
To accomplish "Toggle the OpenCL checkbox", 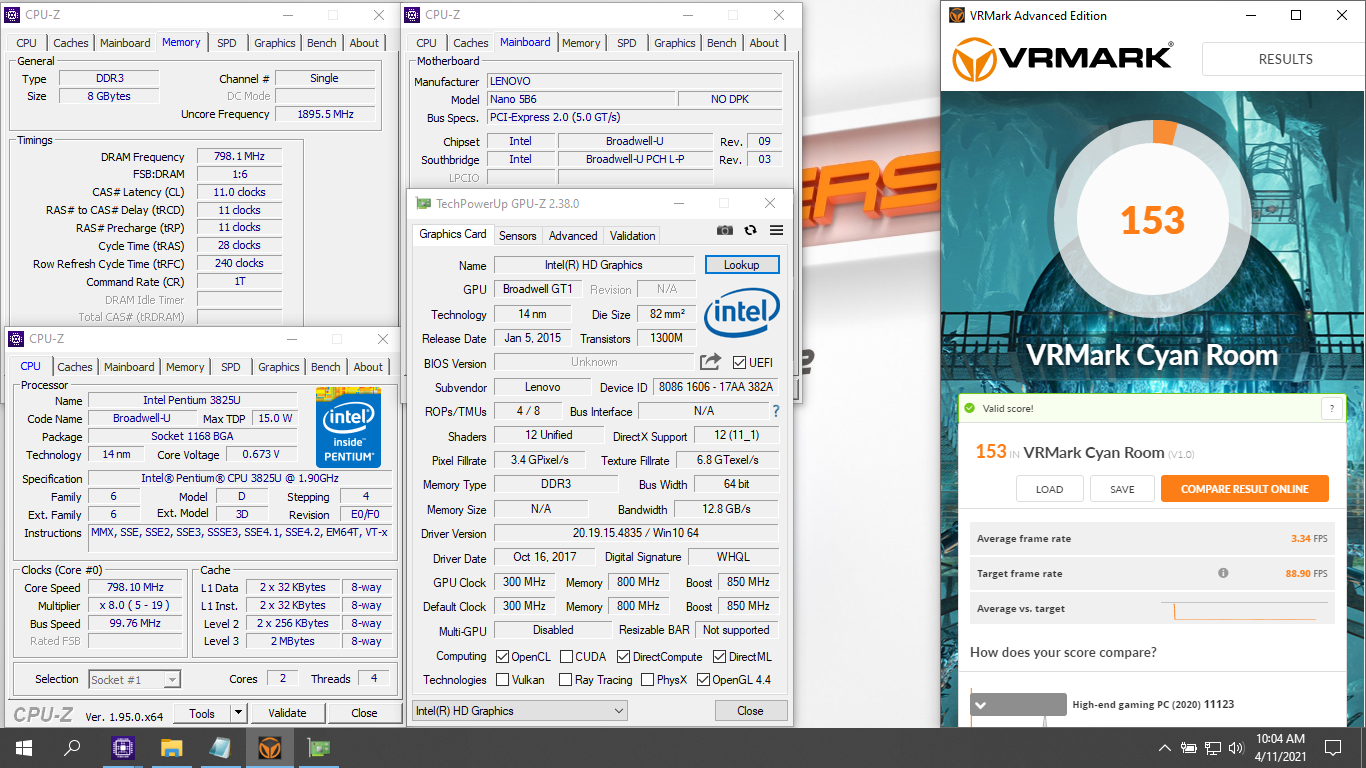I will point(503,657).
